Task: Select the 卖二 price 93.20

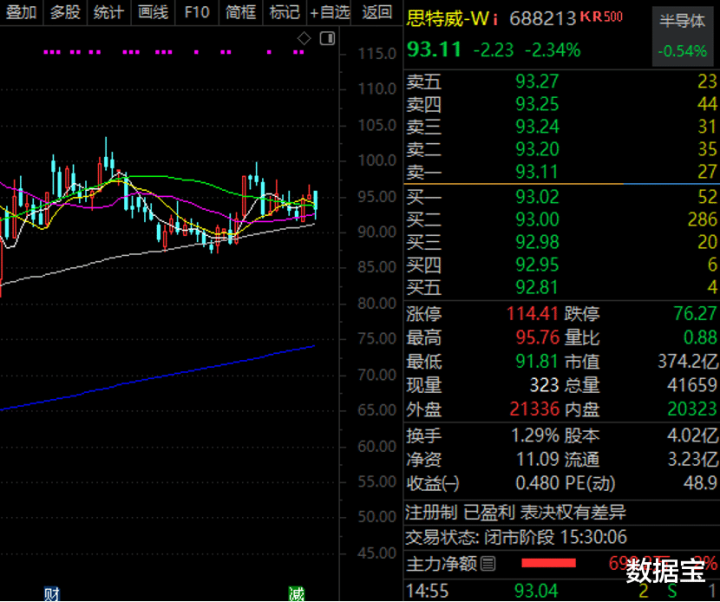Action: click(537, 149)
